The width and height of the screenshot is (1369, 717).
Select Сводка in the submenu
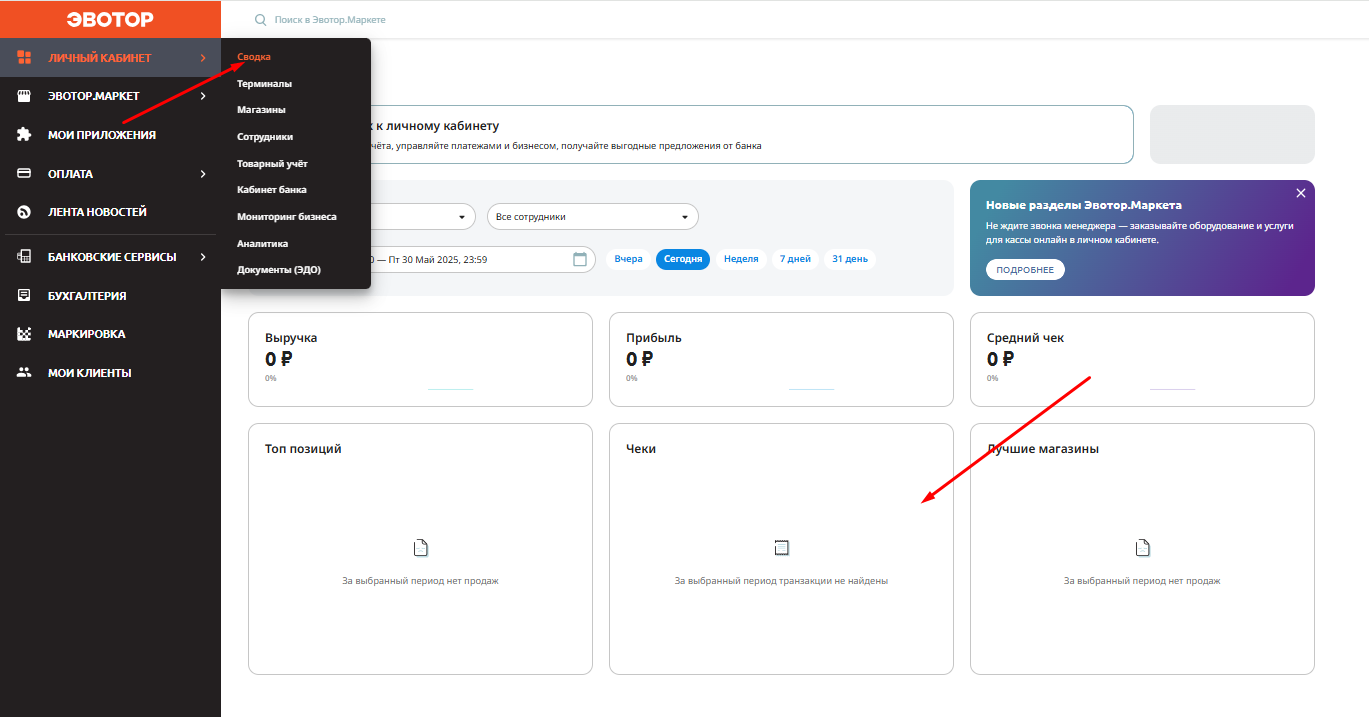(x=254, y=57)
